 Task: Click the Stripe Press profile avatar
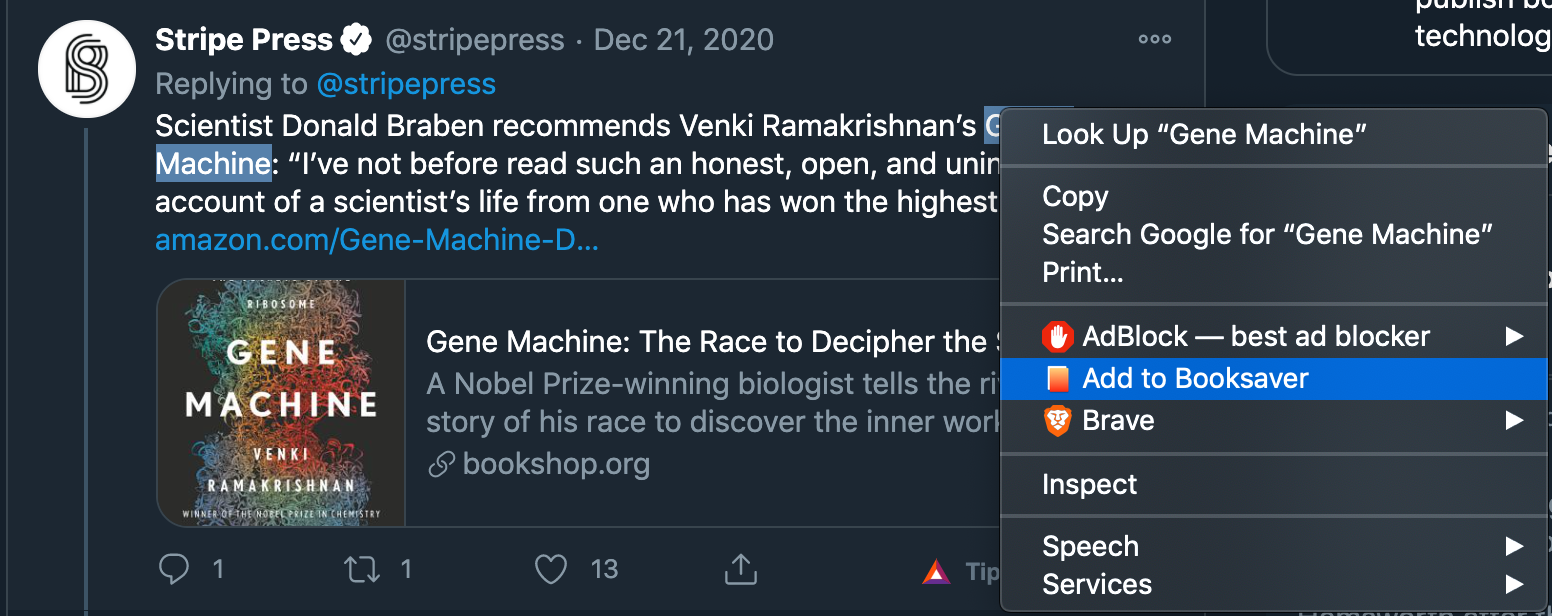click(87, 70)
